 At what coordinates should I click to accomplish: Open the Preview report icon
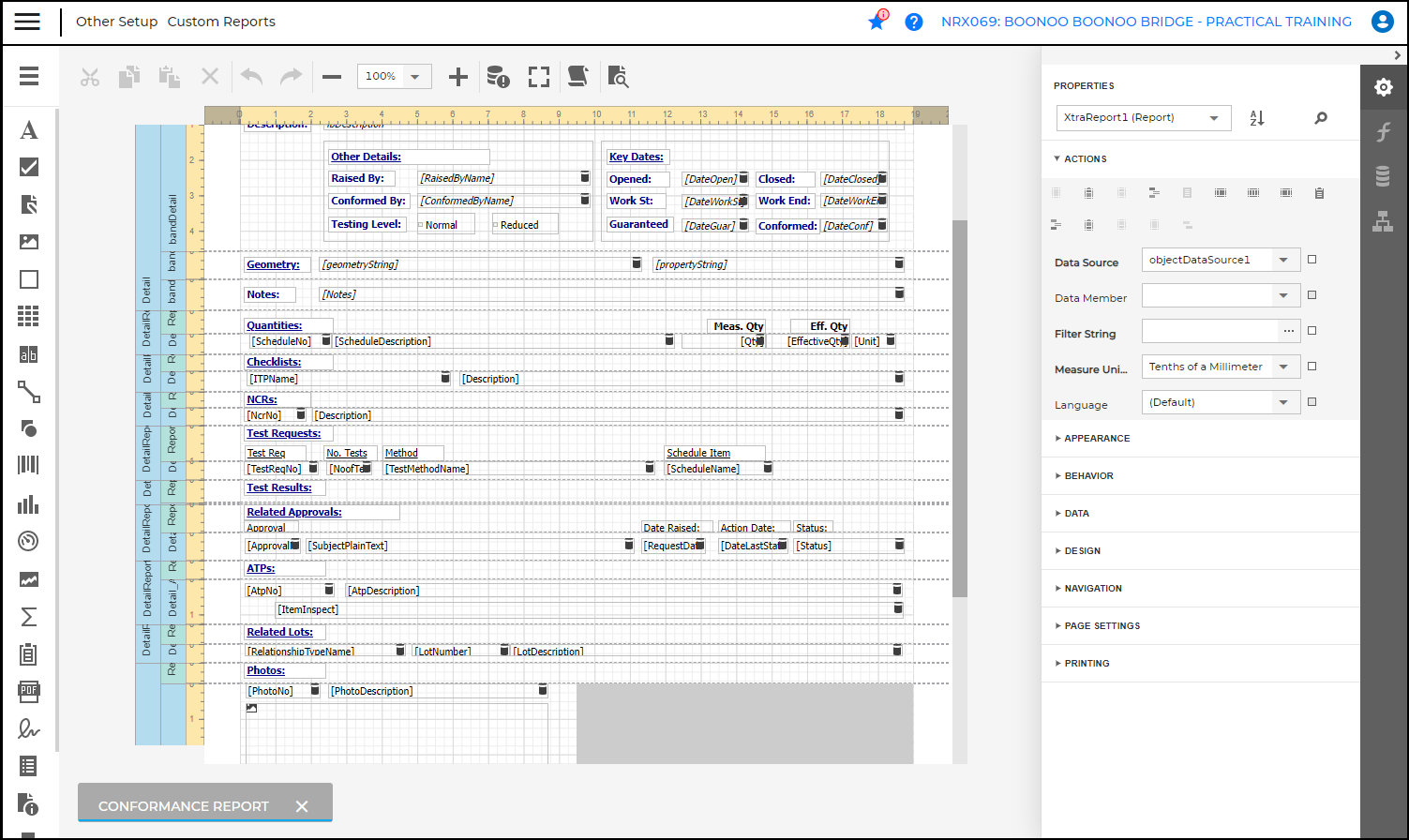pos(618,77)
